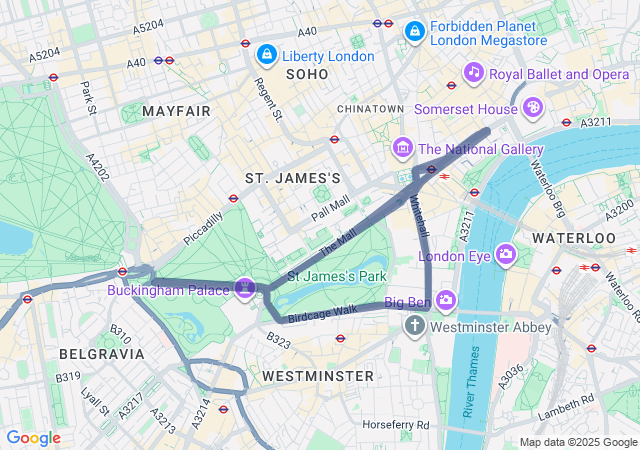640x450 pixels.
Task: Click the Buckingham Palace castle marker
Action: pyautogui.click(x=244, y=288)
